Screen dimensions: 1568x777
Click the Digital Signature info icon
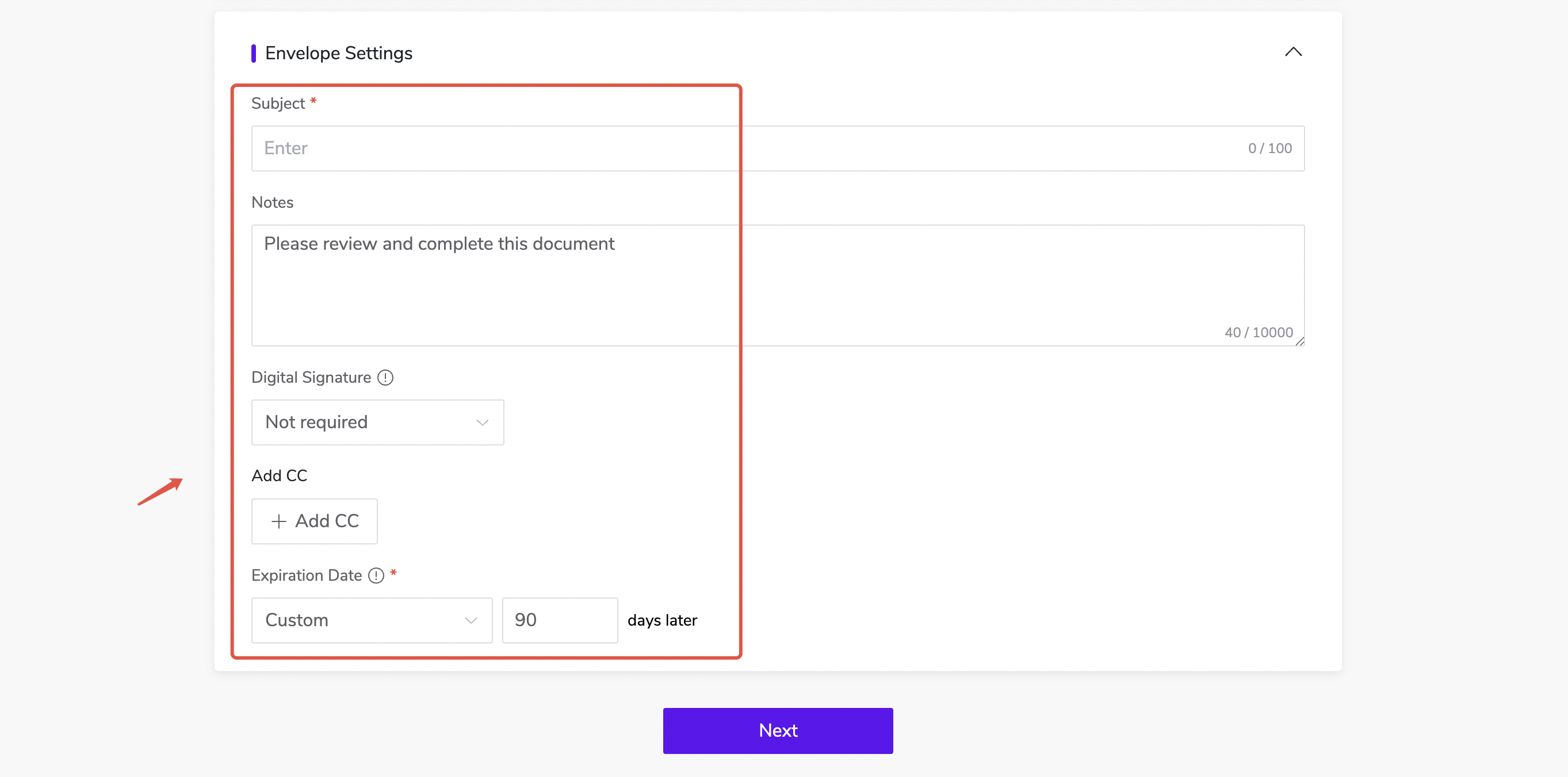click(x=385, y=378)
